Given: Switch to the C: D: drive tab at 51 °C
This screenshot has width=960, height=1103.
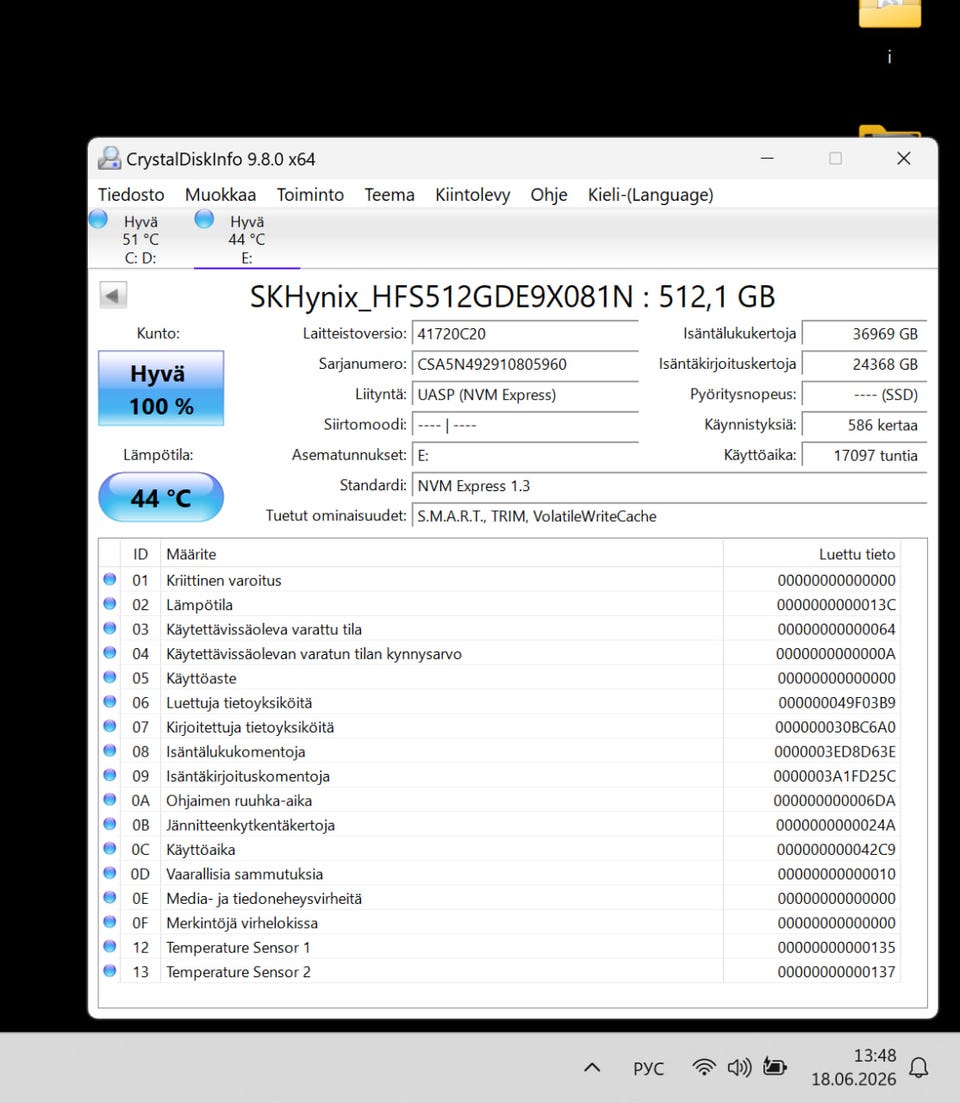Looking at the screenshot, I should pos(141,239).
